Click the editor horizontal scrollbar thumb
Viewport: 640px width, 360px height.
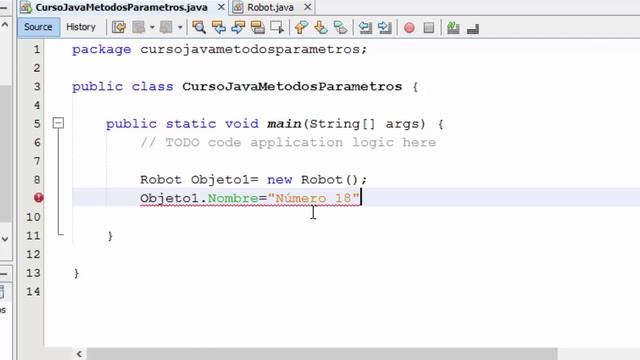[x=322, y=353]
